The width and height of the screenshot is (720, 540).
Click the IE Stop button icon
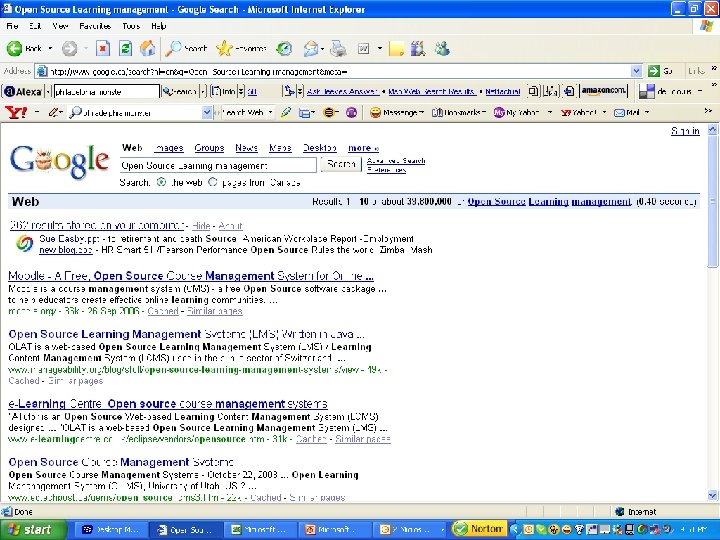pyautogui.click(x=102, y=48)
